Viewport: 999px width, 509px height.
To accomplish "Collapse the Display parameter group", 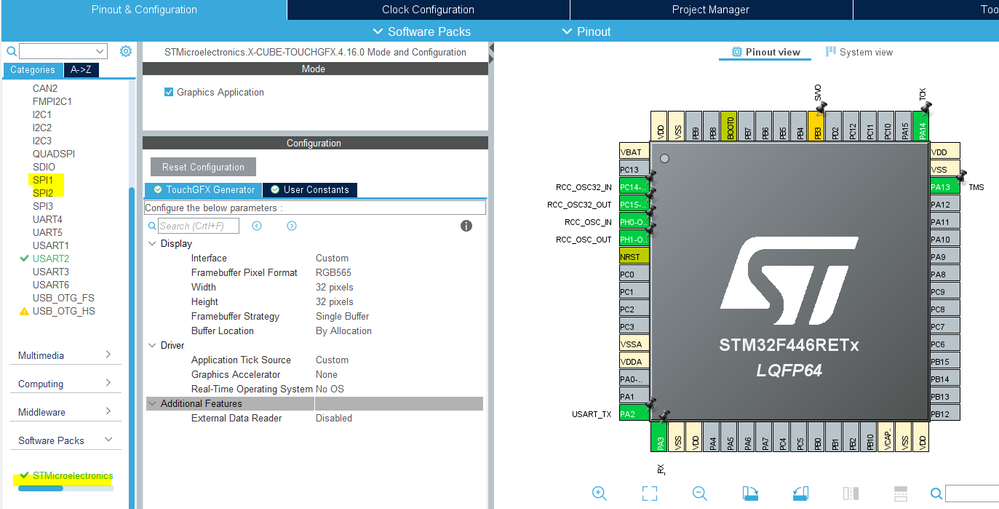I will pyautogui.click(x=152, y=243).
